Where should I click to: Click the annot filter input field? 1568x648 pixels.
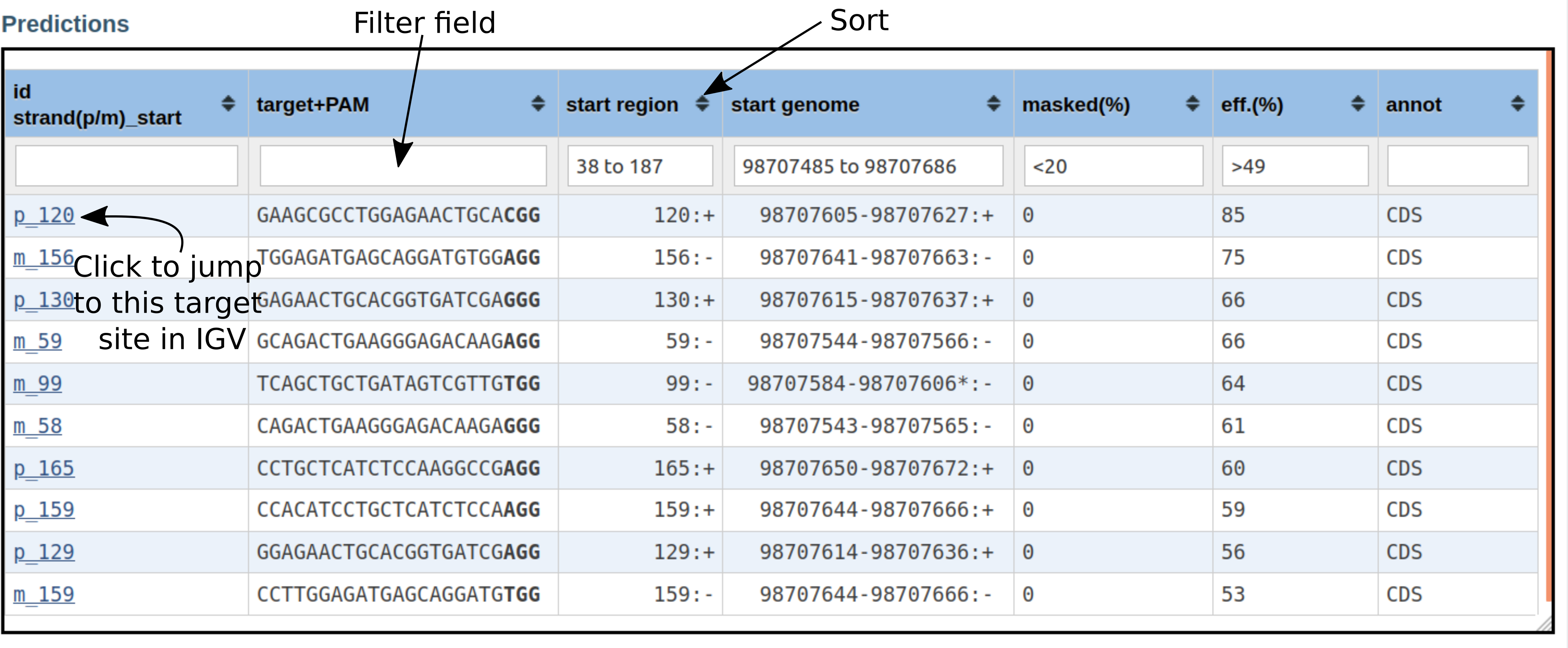click(1457, 166)
